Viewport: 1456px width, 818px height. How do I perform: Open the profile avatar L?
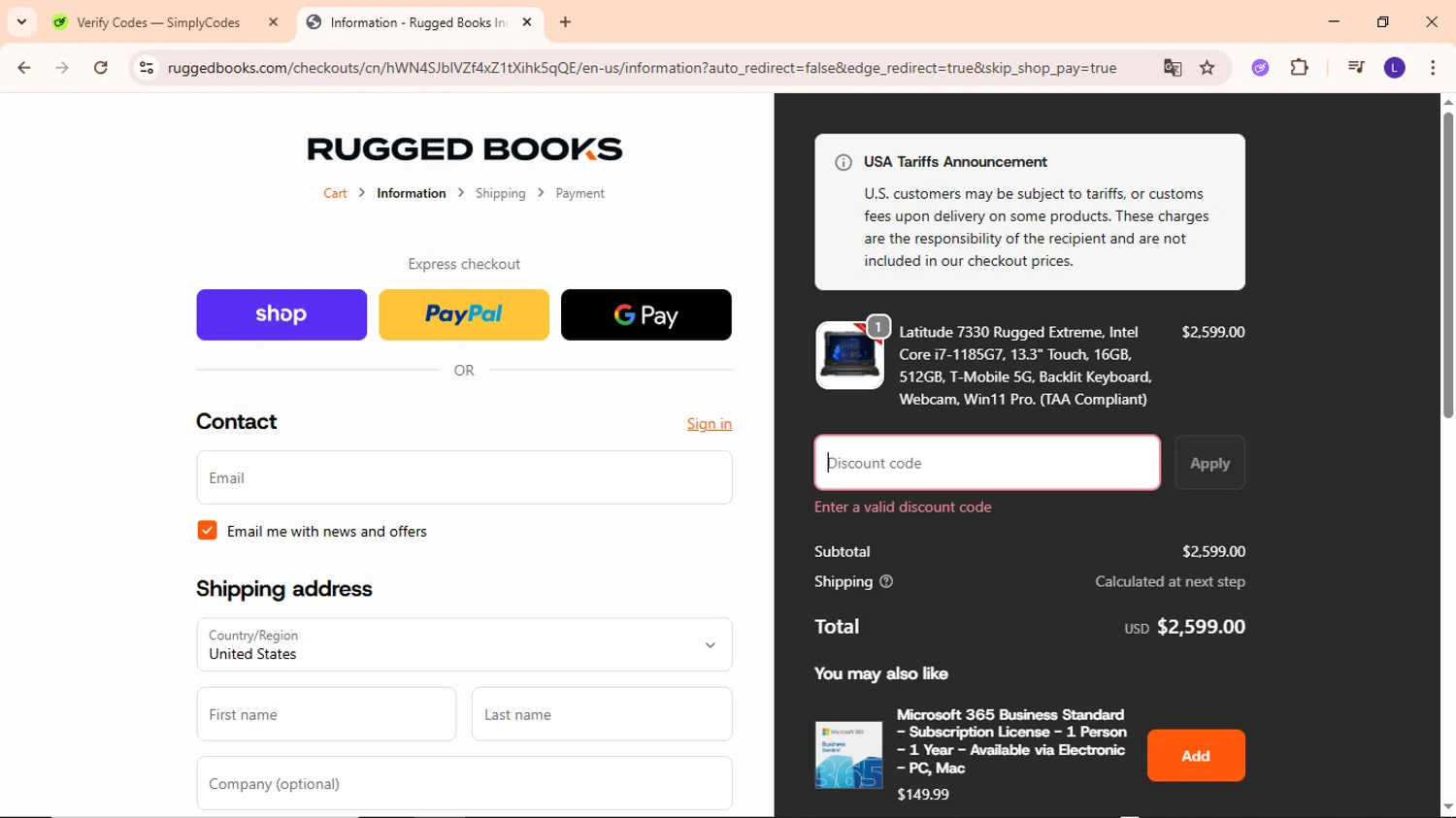pos(1395,68)
